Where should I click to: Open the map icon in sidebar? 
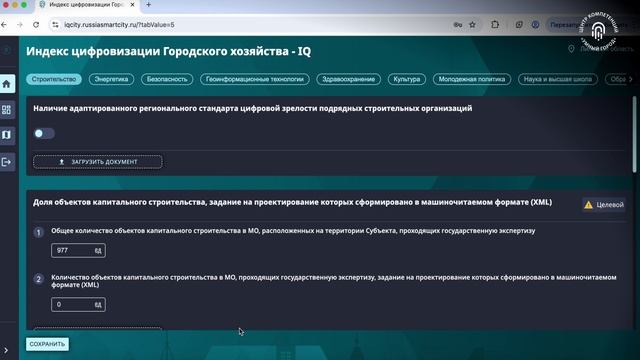click(7, 135)
